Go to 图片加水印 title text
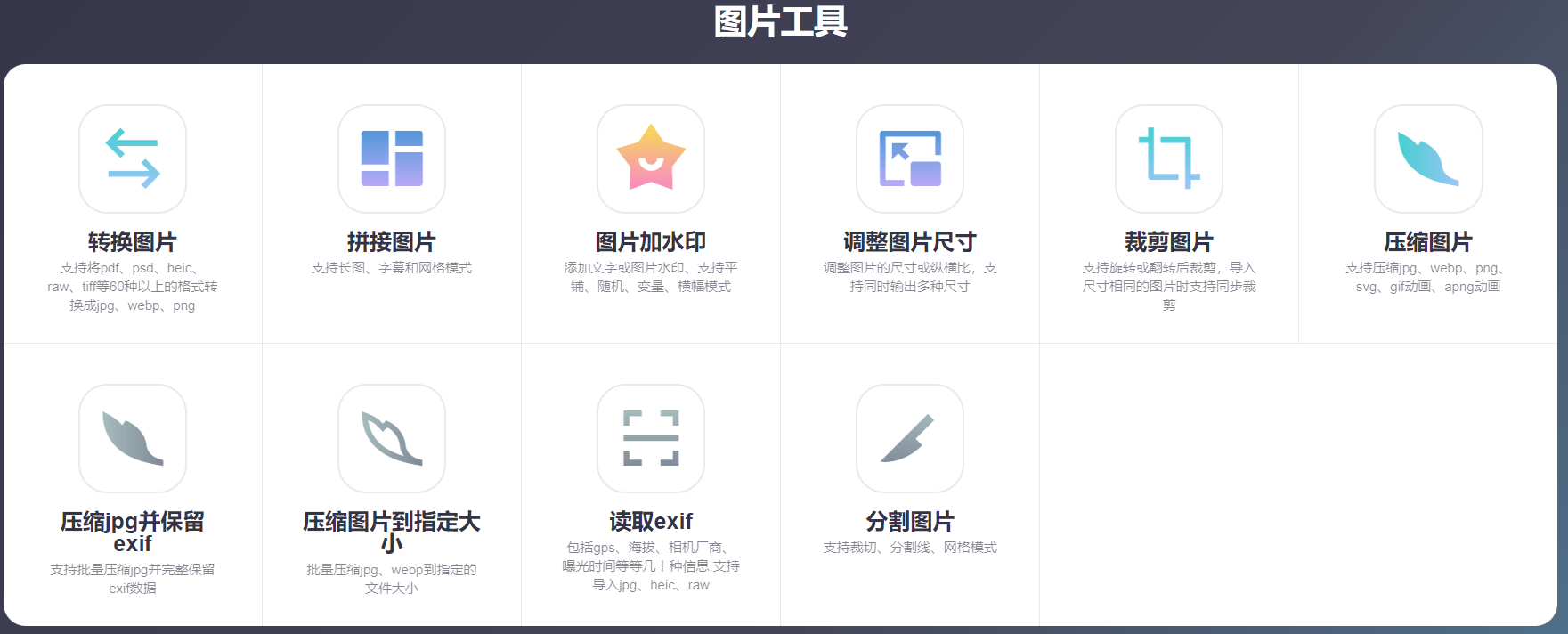This screenshot has width=1568, height=634. (651, 241)
